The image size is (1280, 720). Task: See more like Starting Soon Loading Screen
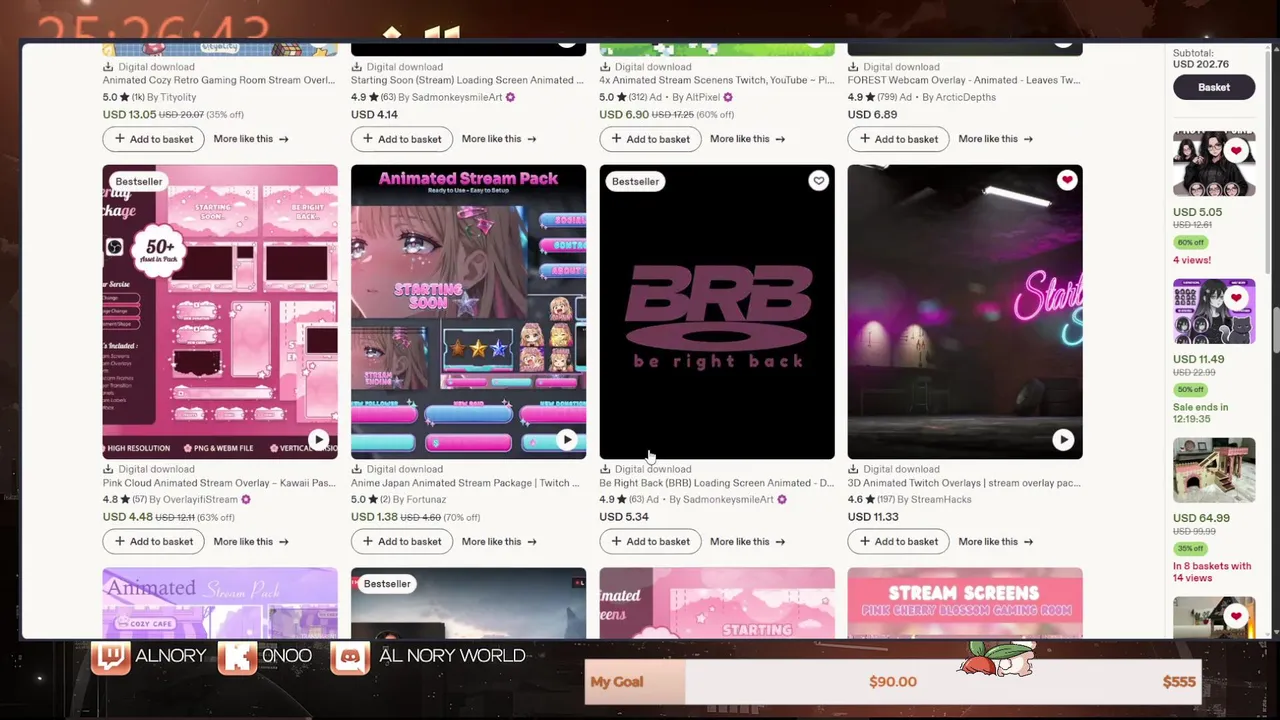click(x=499, y=139)
